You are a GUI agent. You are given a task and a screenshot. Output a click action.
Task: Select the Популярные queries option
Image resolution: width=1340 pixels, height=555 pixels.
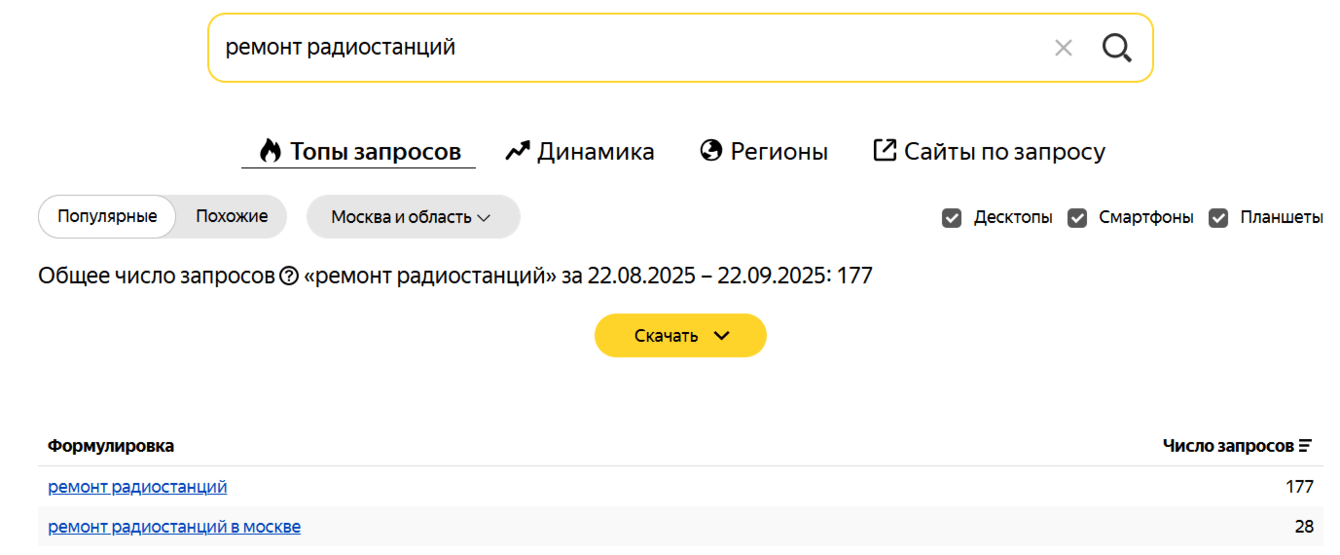107,216
